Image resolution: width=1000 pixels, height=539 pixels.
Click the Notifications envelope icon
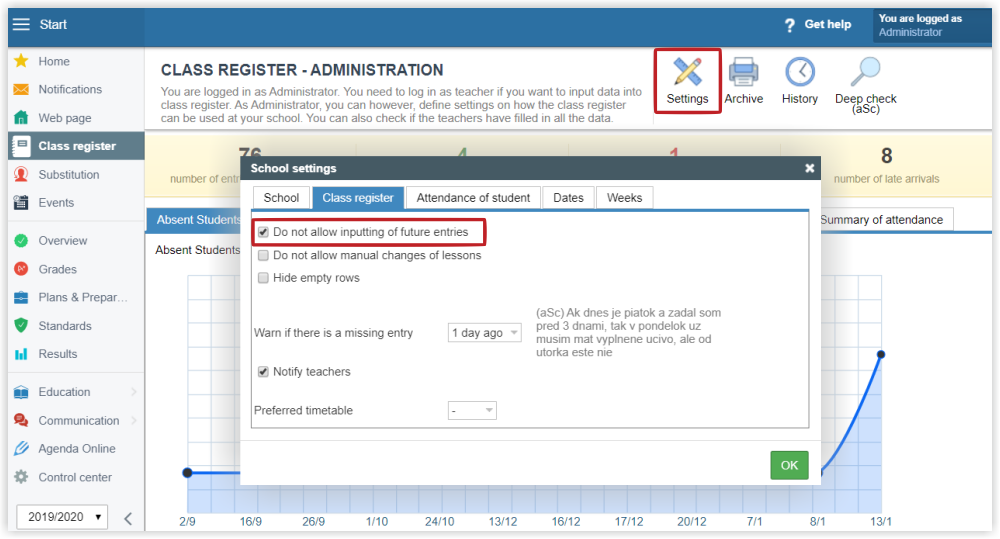pos(21,89)
